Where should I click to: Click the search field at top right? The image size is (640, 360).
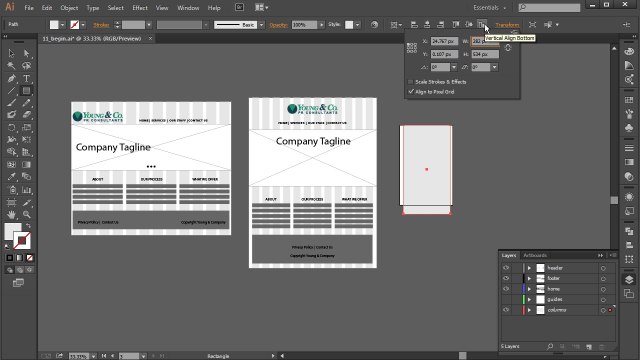point(549,7)
